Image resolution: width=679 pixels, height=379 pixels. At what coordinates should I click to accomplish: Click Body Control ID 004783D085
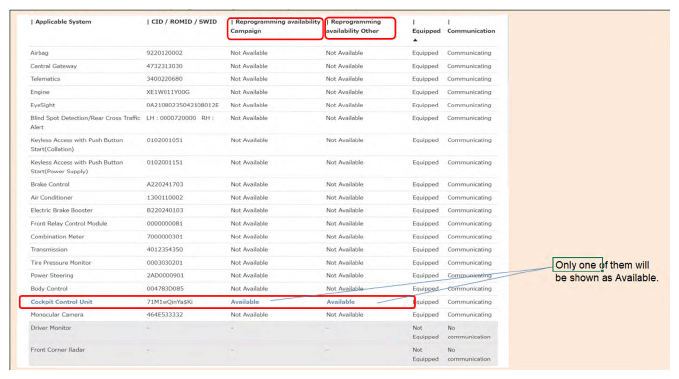click(165, 289)
